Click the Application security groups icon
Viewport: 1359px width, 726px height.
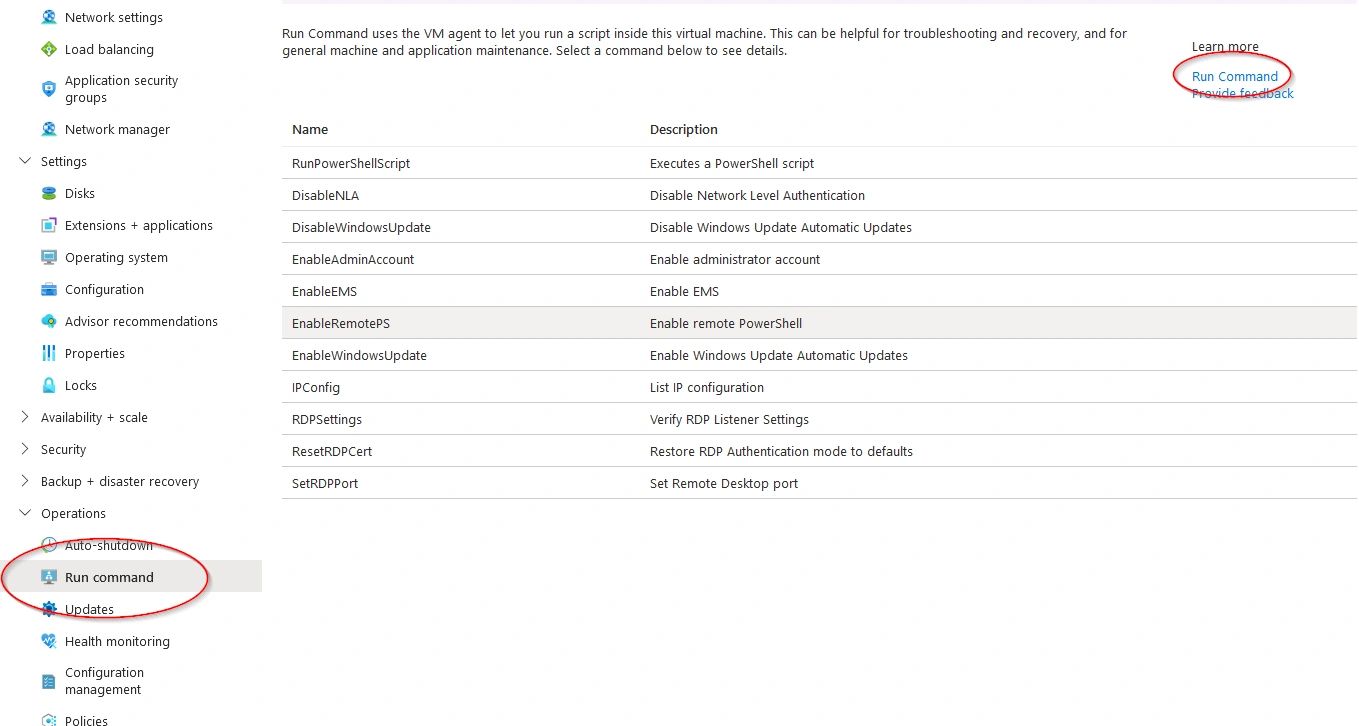coord(48,89)
